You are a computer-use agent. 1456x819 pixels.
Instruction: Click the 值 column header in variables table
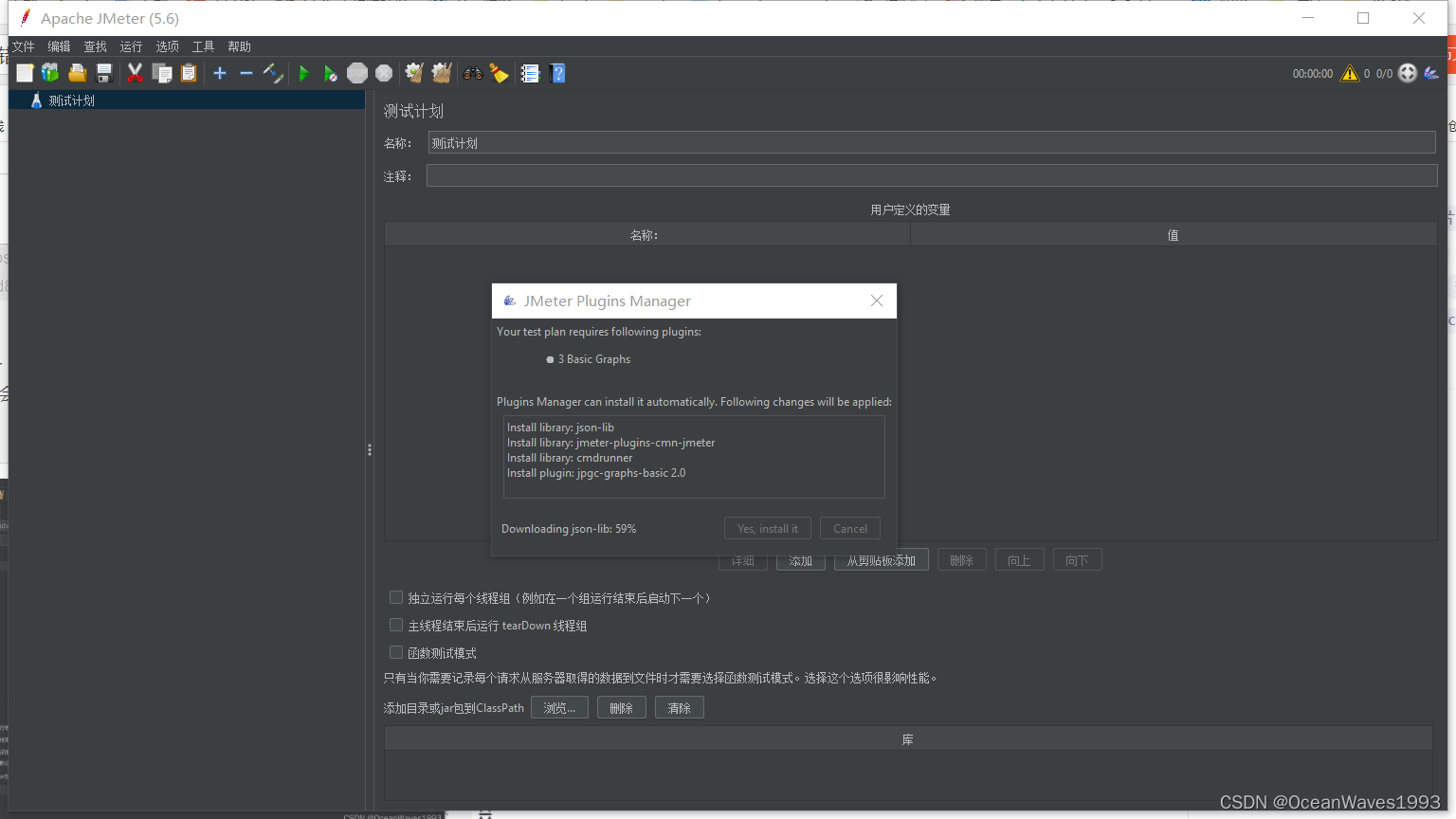[1174, 235]
